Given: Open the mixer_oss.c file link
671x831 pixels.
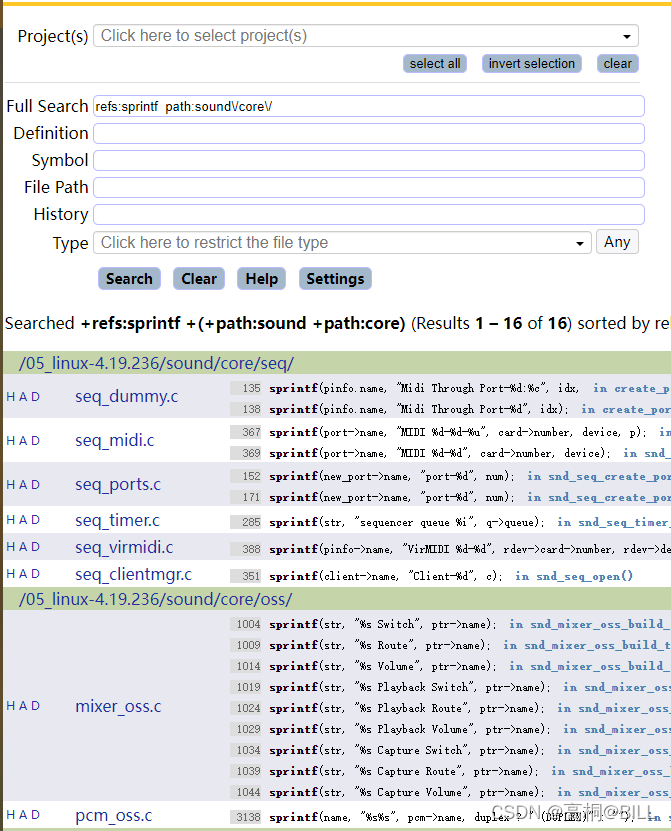Looking at the screenshot, I should (x=118, y=706).
